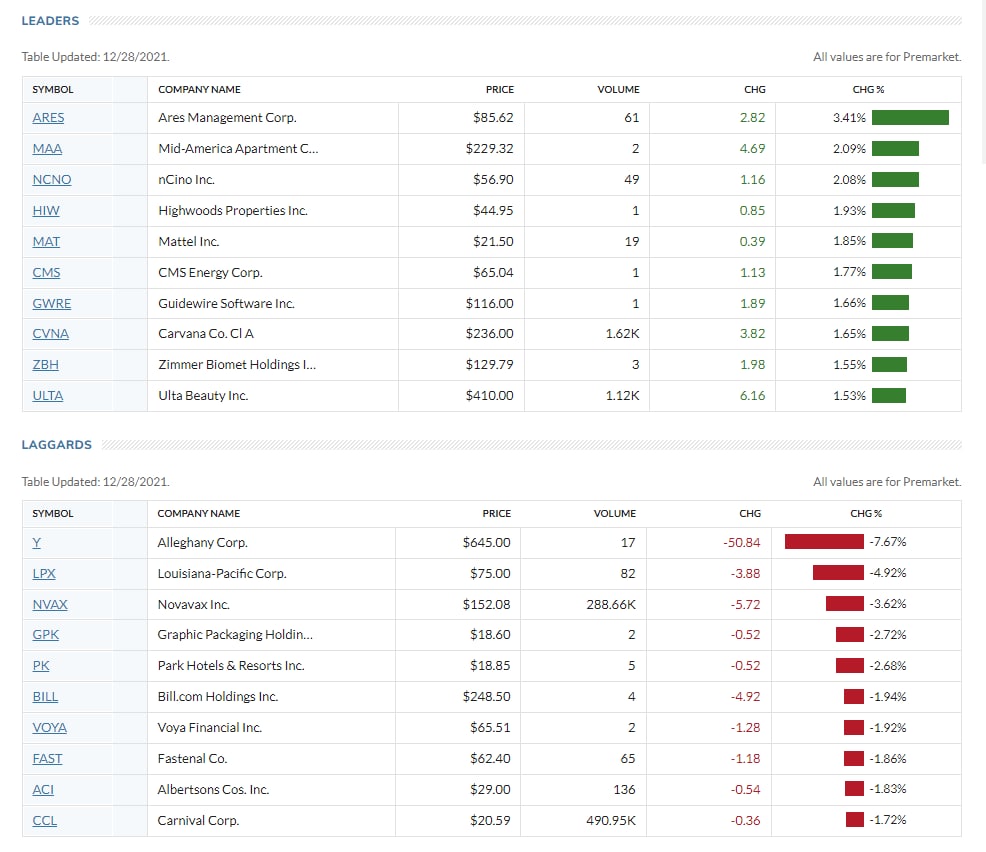This screenshot has height=852, width=986.
Task: Click the LEADERS section heading
Action: coord(50,21)
